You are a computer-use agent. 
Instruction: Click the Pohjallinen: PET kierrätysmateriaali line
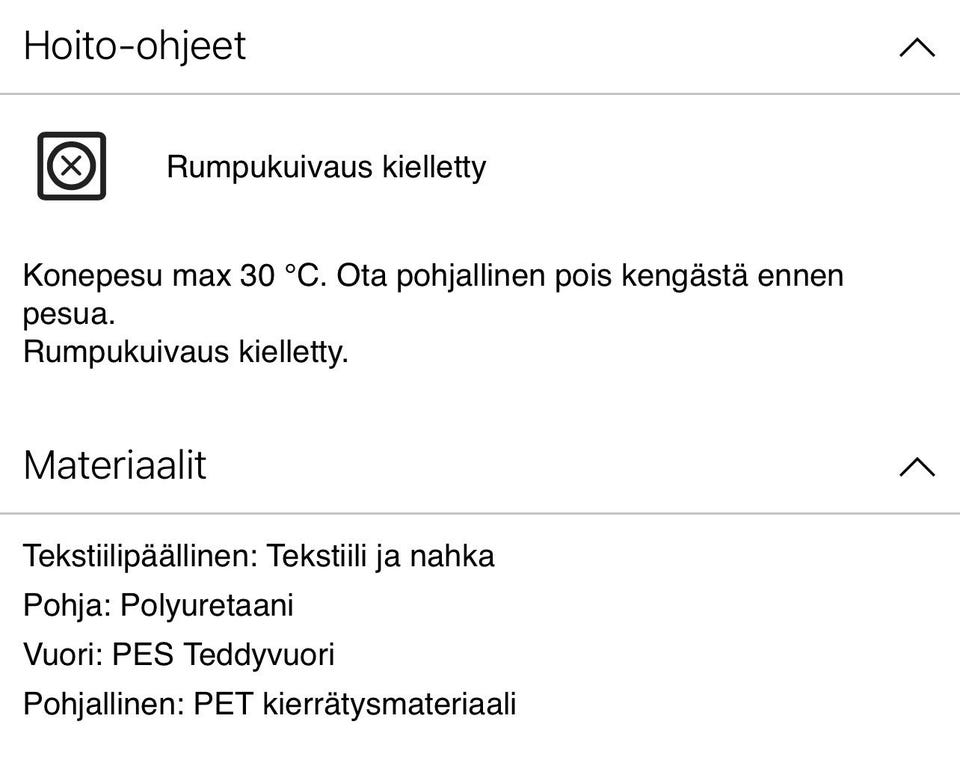pyautogui.click(x=271, y=703)
